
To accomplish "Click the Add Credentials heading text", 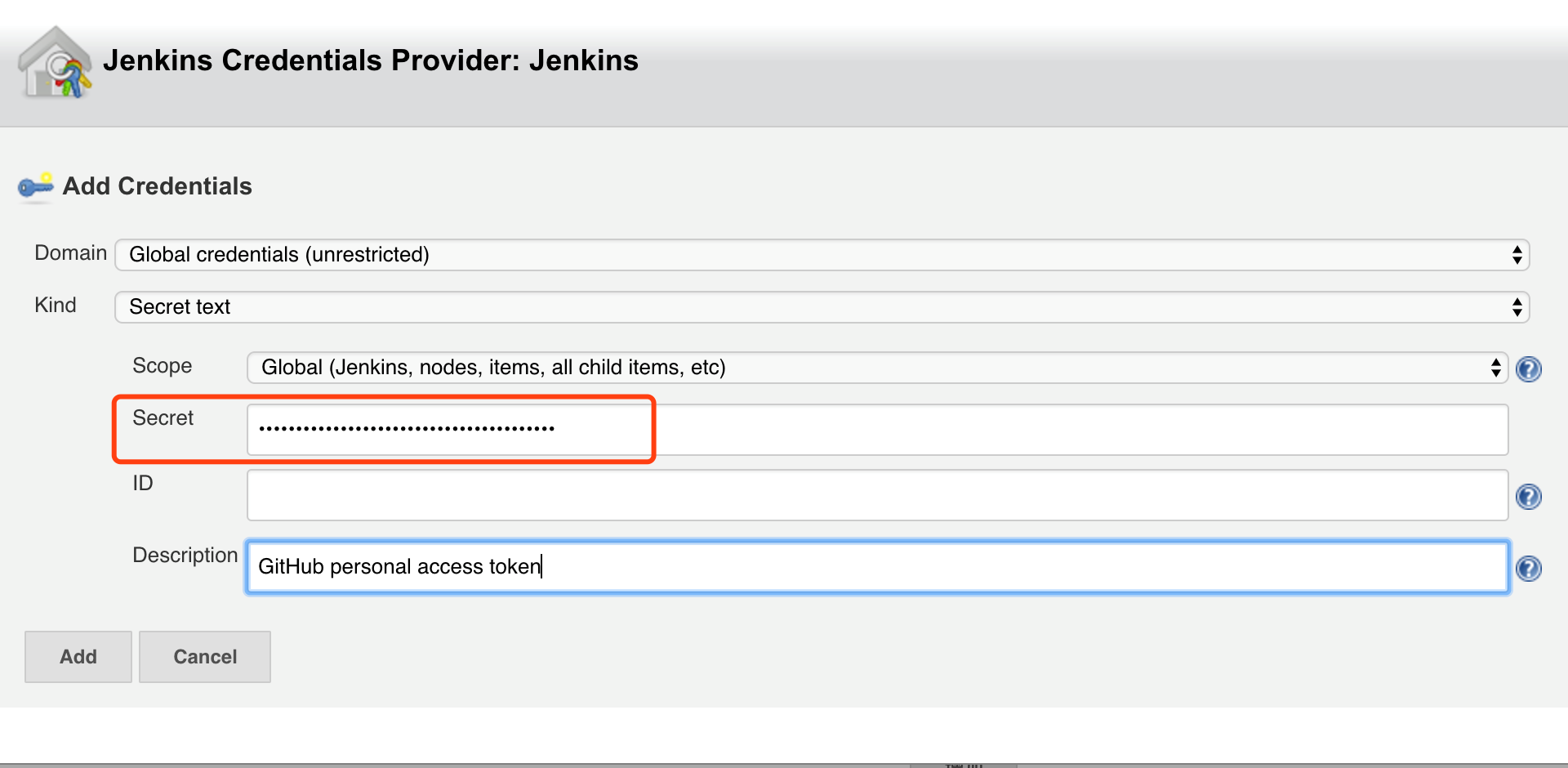I will point(158,186).
